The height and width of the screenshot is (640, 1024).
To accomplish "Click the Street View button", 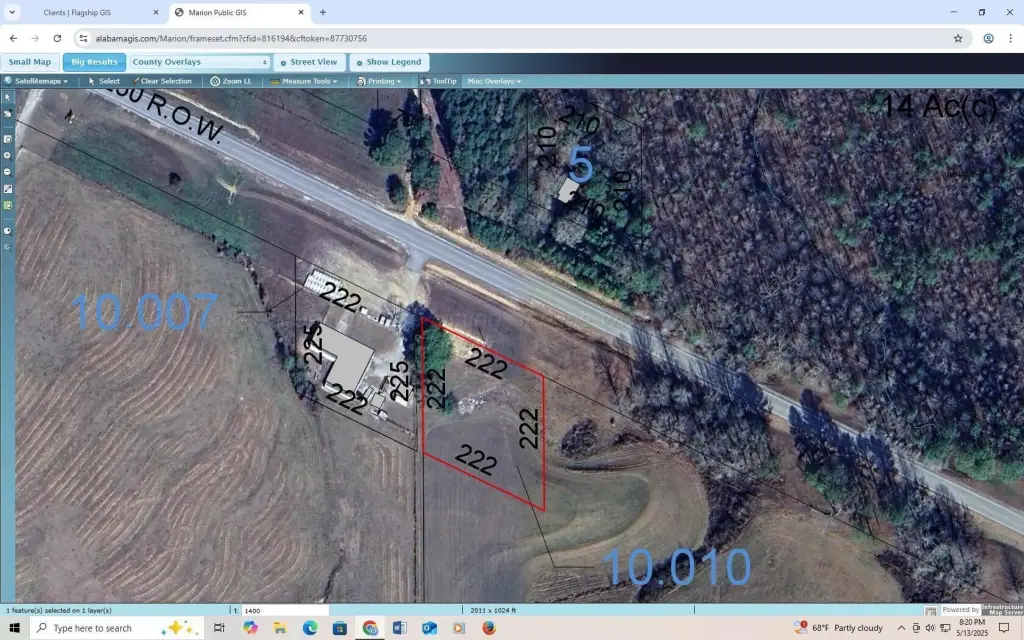I will click(309, 62).
